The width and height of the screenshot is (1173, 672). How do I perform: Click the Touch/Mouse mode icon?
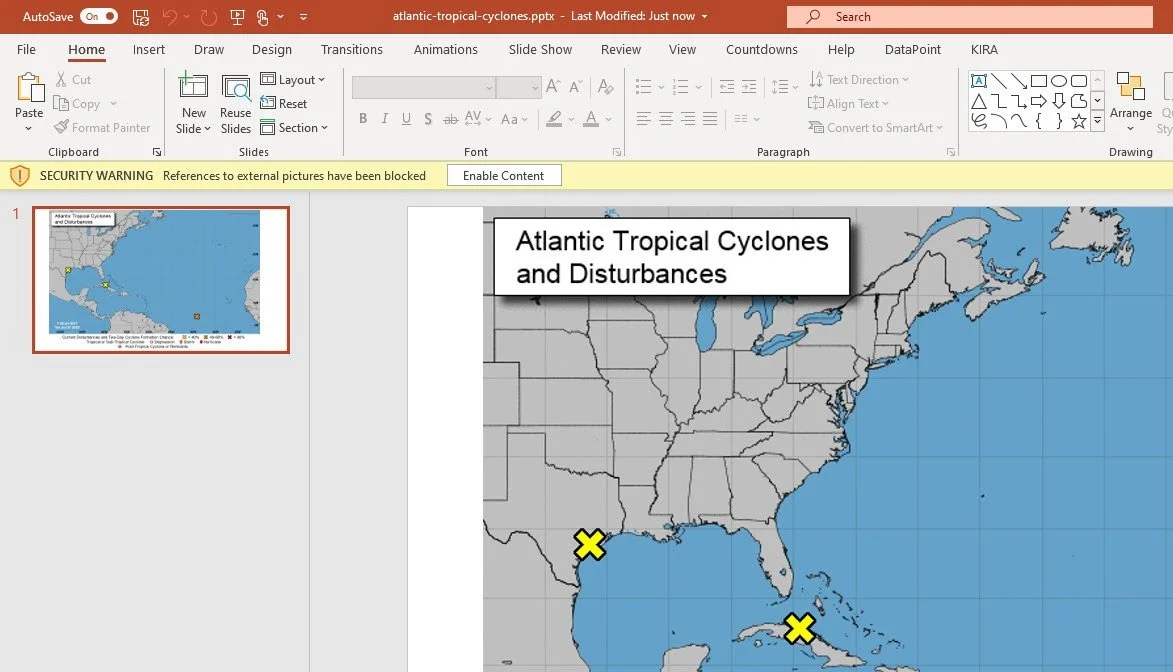click(x=262, y=16)
